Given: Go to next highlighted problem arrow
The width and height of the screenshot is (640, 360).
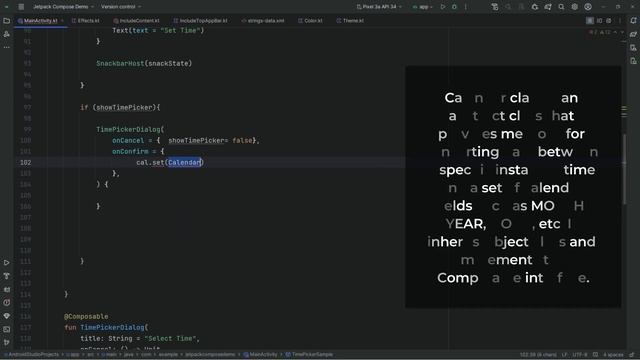Looking at the screenshot, I should (x=622, y=32).
